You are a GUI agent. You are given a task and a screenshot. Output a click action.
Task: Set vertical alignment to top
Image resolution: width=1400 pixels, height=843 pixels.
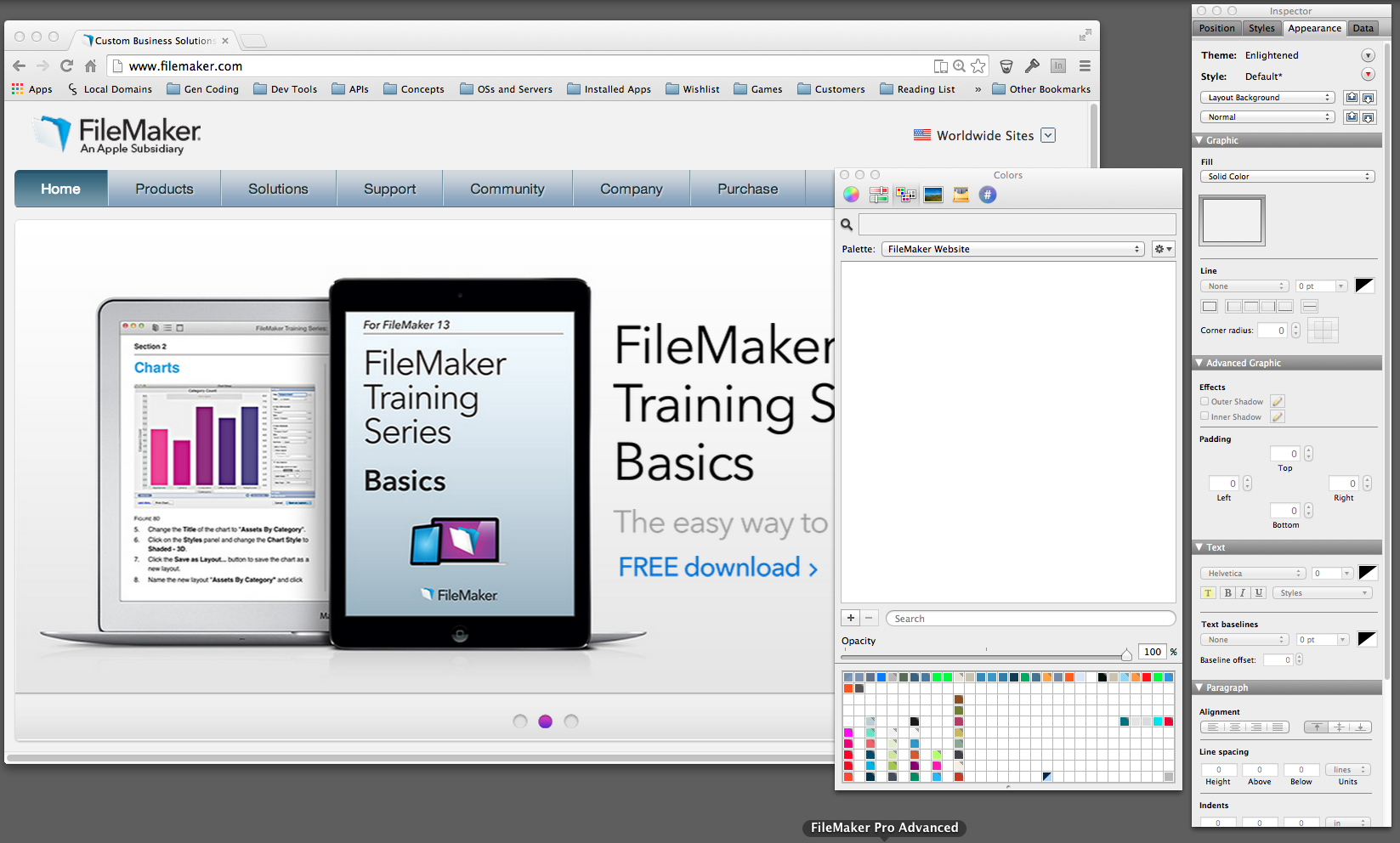[x=1317, y=727]
